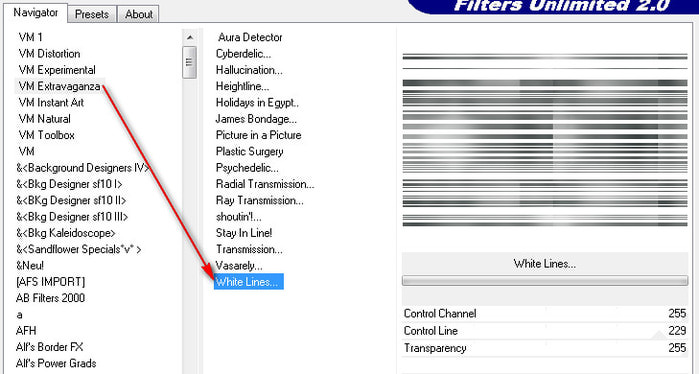699x374 pixels.
Task: Click the Transparency value 255
Action: [677, 348]
